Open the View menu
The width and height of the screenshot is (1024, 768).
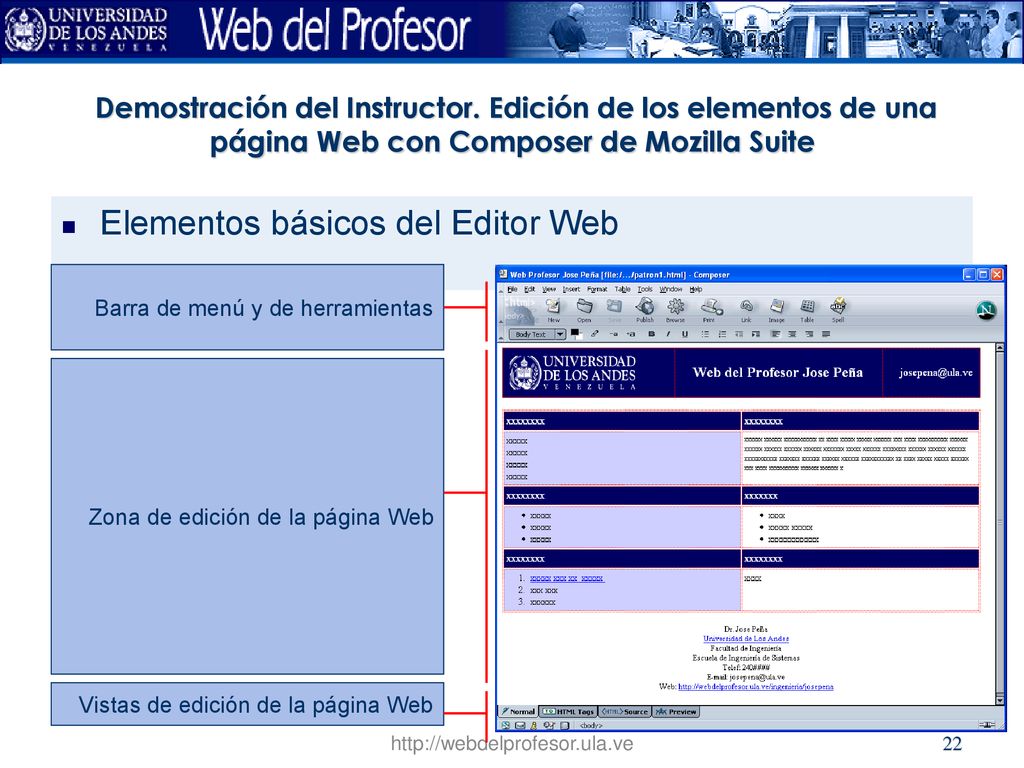tap(549, 289)
